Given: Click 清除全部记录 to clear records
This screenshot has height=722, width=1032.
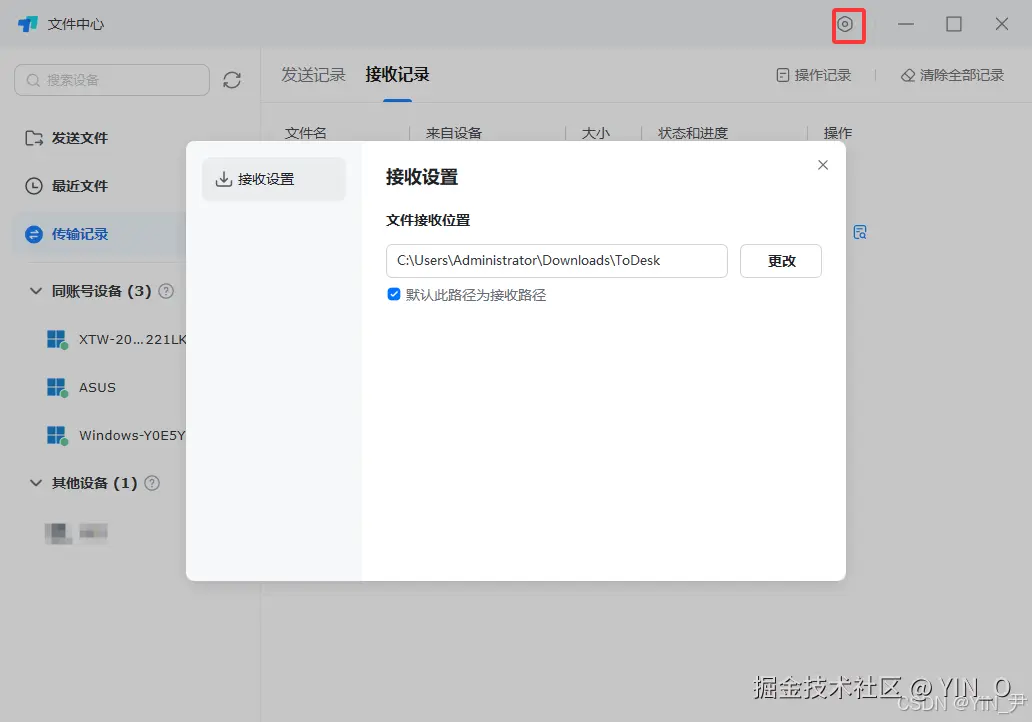Looking at the screenshot, I should (951, 74).
